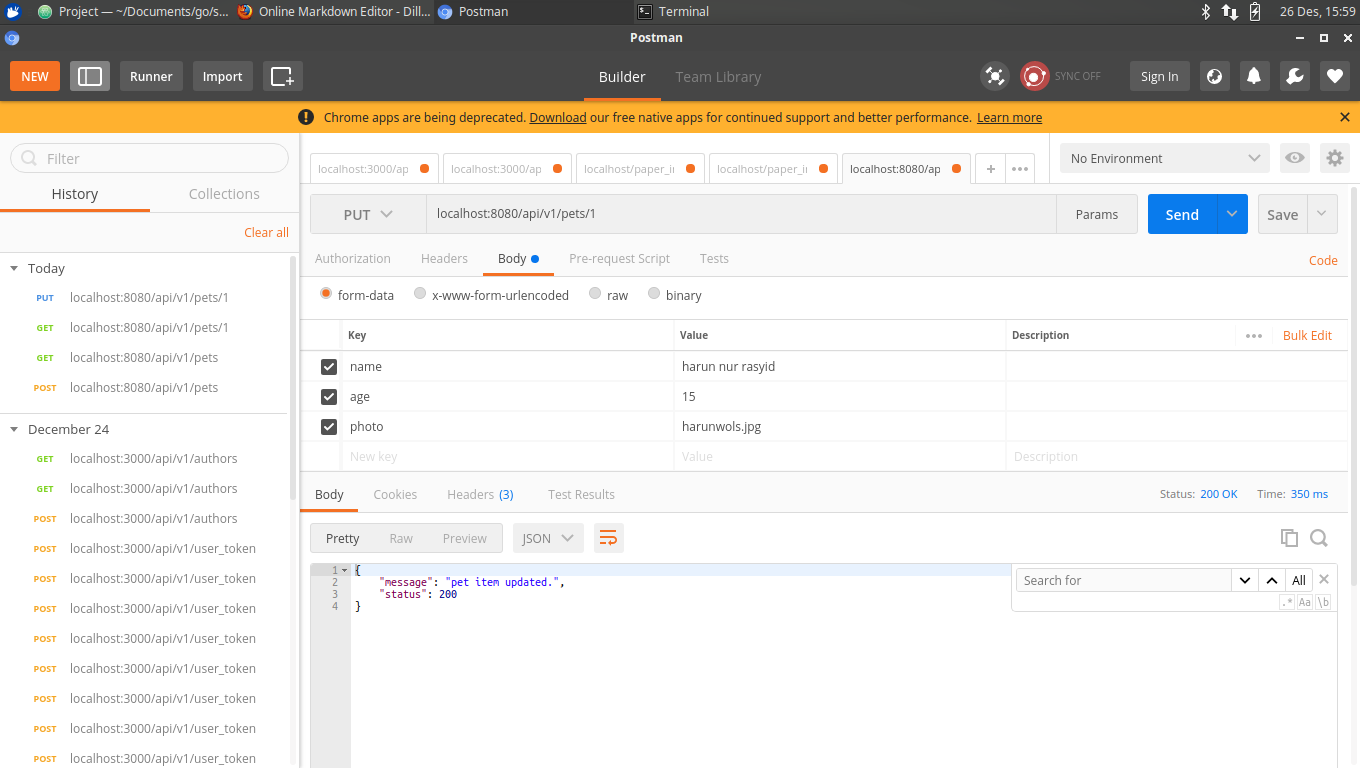Uncheck the age key checkbox
Image resolution: width=1360 pixels, height=768 pixels.
(x=328, y=397)
